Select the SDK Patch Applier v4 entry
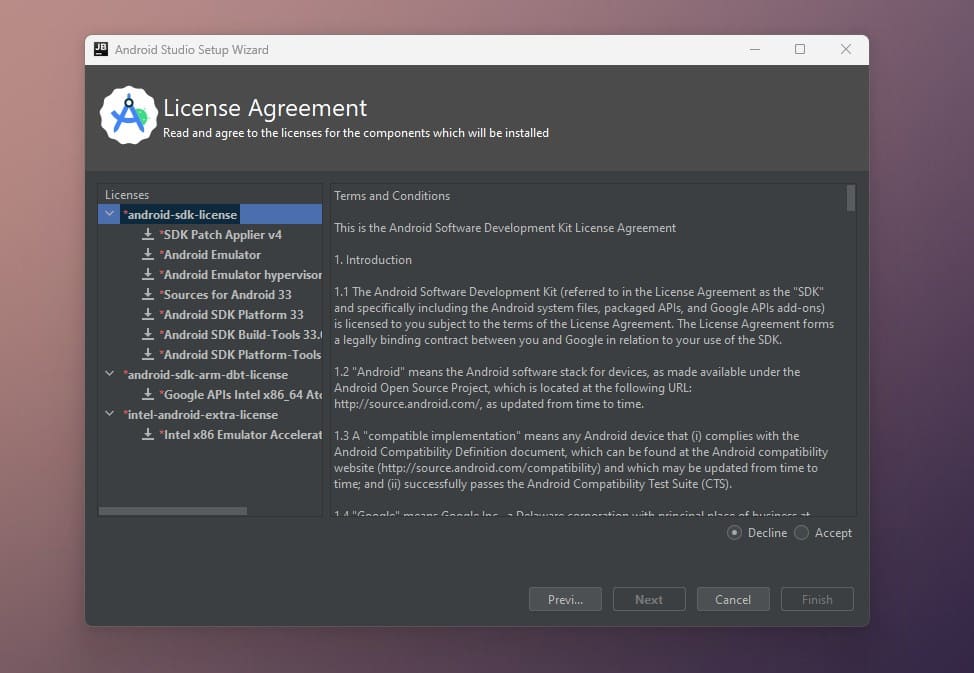The width and height of the screenshot is (974, 673). [221, 234]
